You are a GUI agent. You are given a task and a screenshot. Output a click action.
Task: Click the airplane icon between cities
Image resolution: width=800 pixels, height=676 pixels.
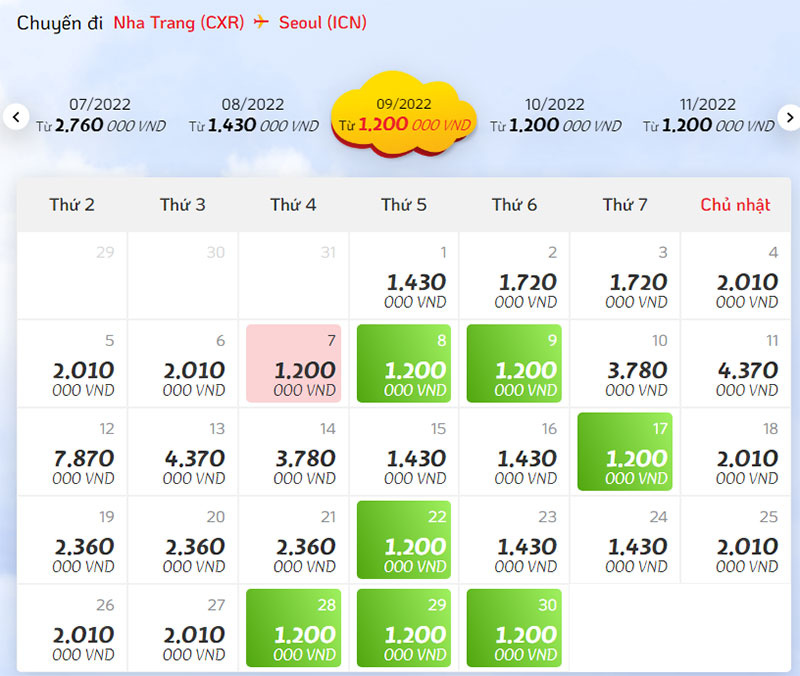261,22
